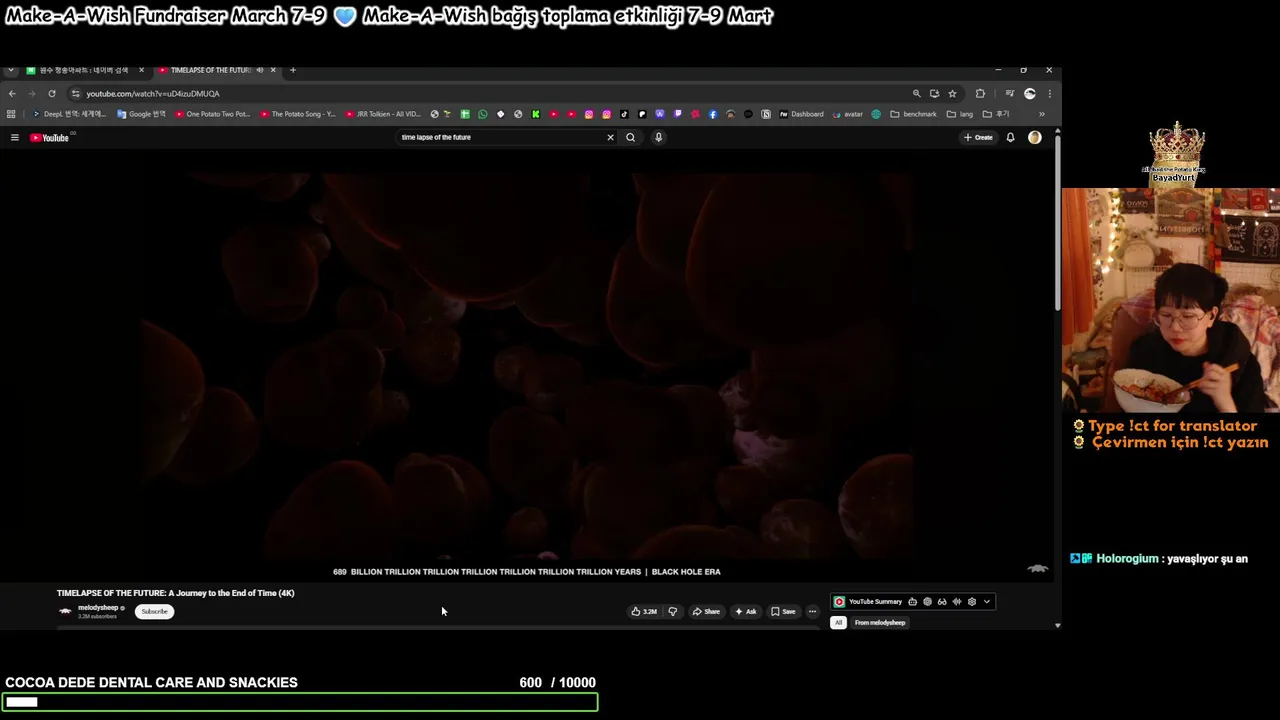The image size is (1280, 720).
Task: Open Facebook bookmark icon
Action: 712,114
